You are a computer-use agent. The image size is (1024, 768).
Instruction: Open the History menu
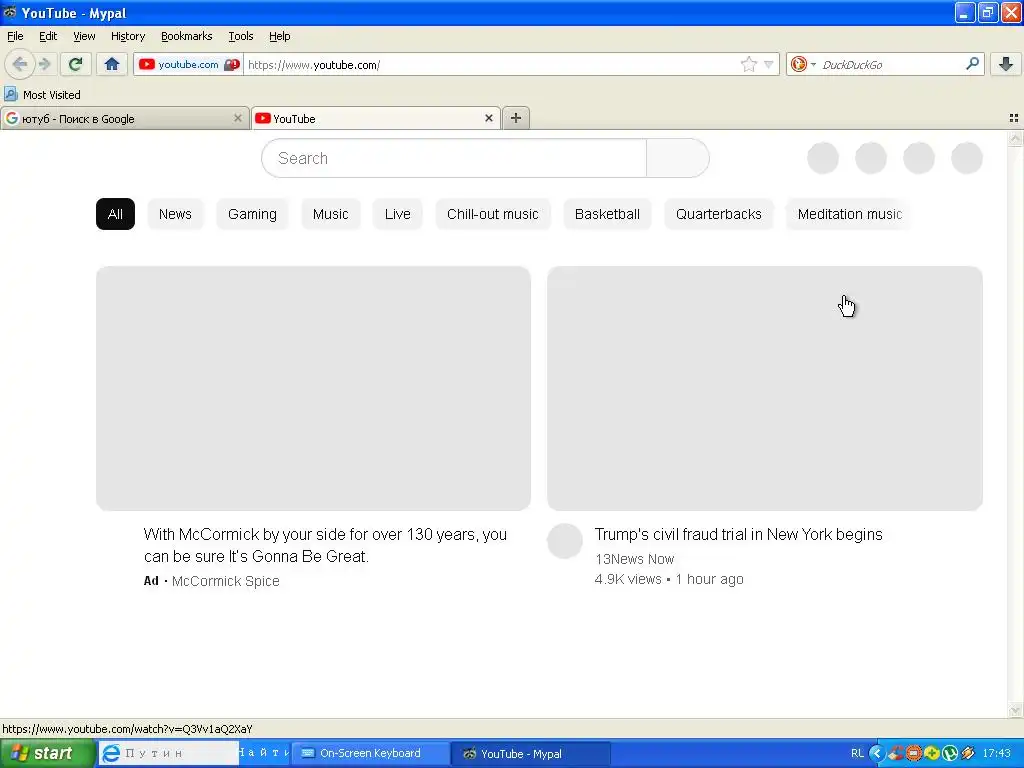[x=127, y=36]
